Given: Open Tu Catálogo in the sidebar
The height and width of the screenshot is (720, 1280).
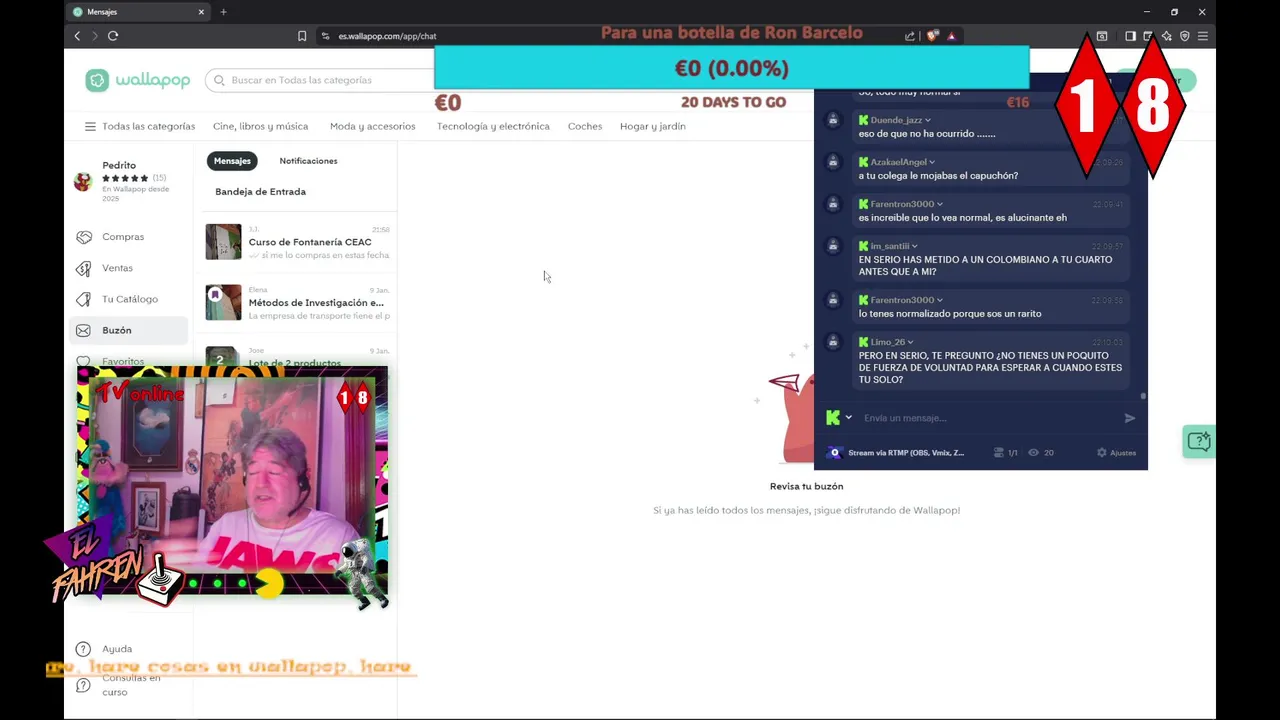Looking at the screenshot, I should [x=129, y=299].
